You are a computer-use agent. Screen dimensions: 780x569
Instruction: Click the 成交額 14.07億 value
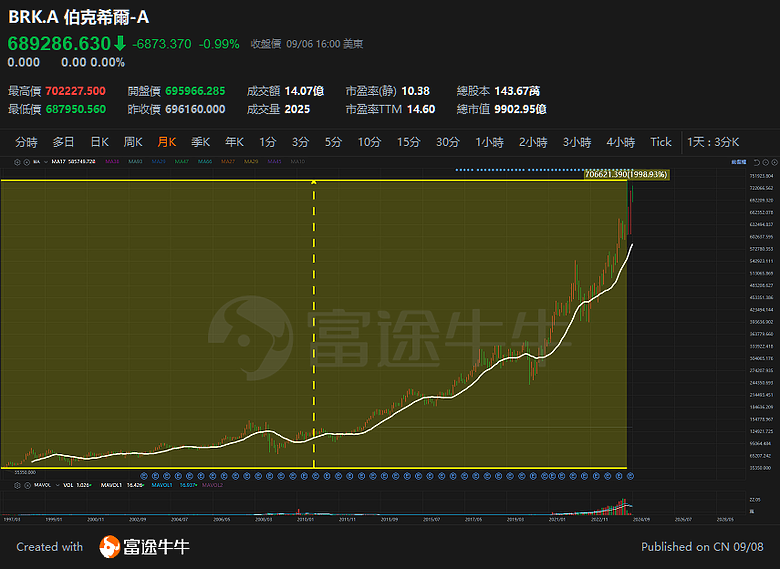(304, 91)
